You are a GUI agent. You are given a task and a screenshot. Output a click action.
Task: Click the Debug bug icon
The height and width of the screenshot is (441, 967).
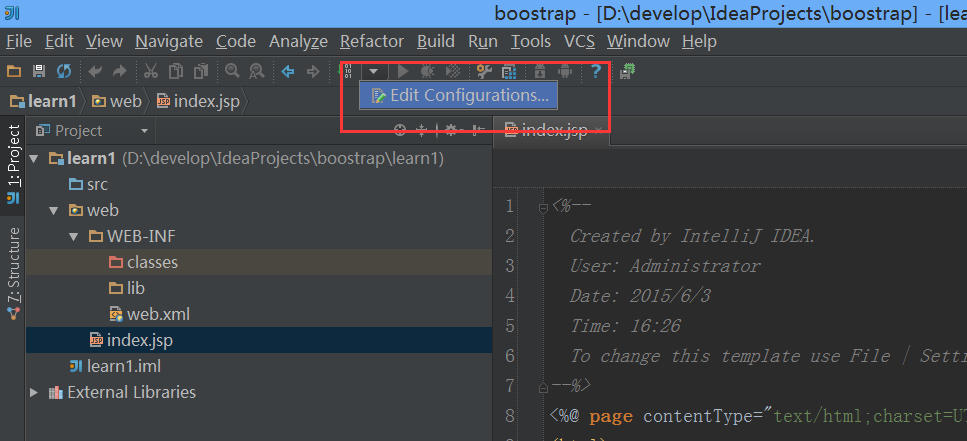point(427,72)
